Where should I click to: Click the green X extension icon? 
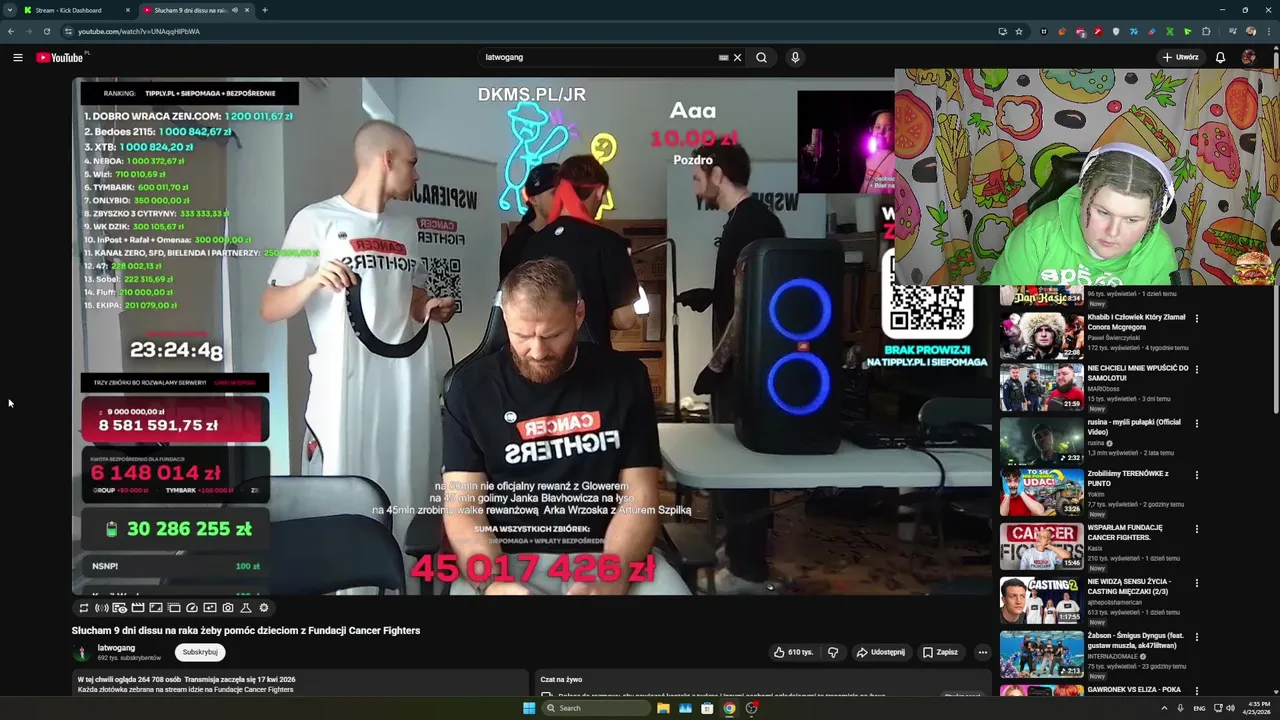coord(1170,31)
